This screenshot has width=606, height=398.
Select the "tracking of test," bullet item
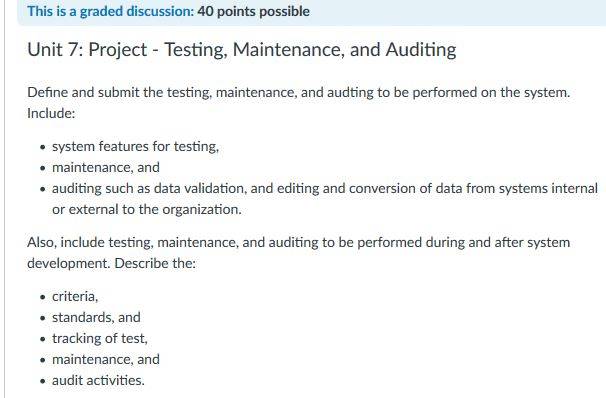100,338
